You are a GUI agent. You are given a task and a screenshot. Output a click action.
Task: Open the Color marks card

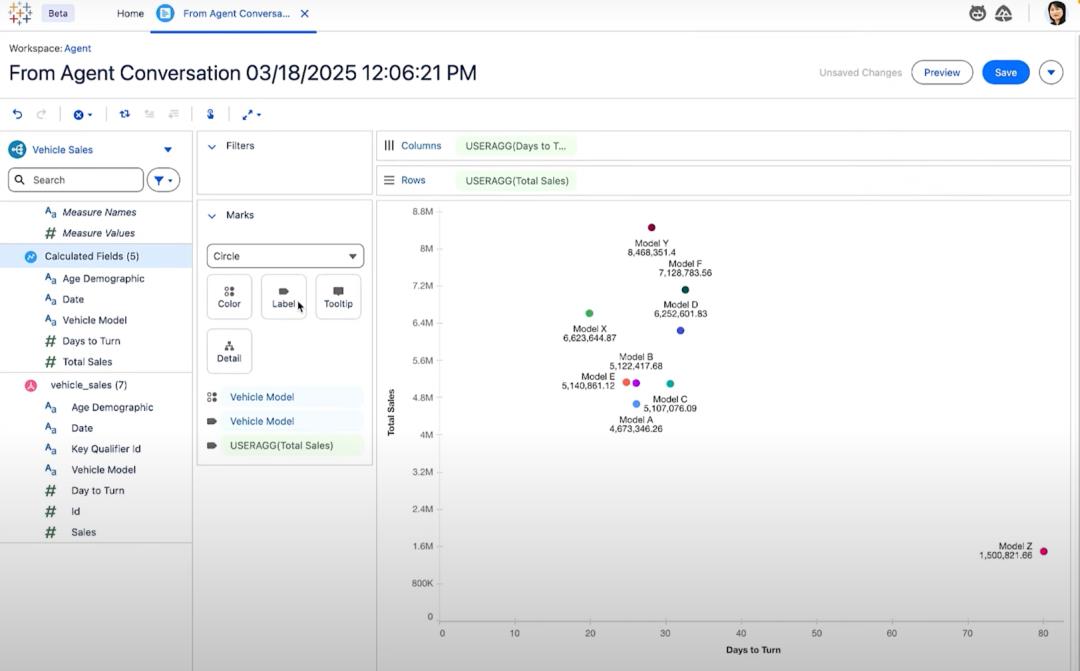click(229, 296)
